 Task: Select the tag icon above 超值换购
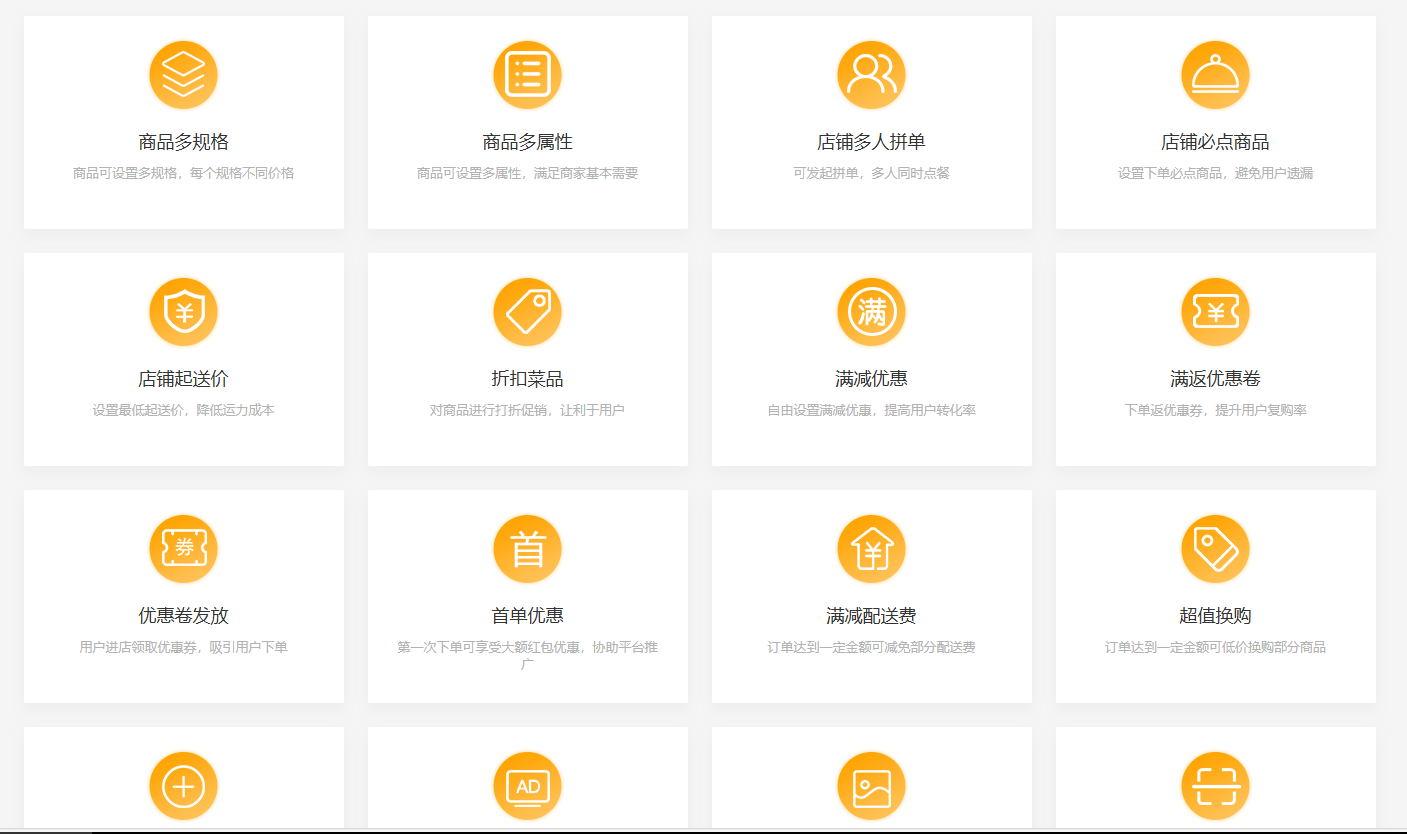pos(1215,549)
